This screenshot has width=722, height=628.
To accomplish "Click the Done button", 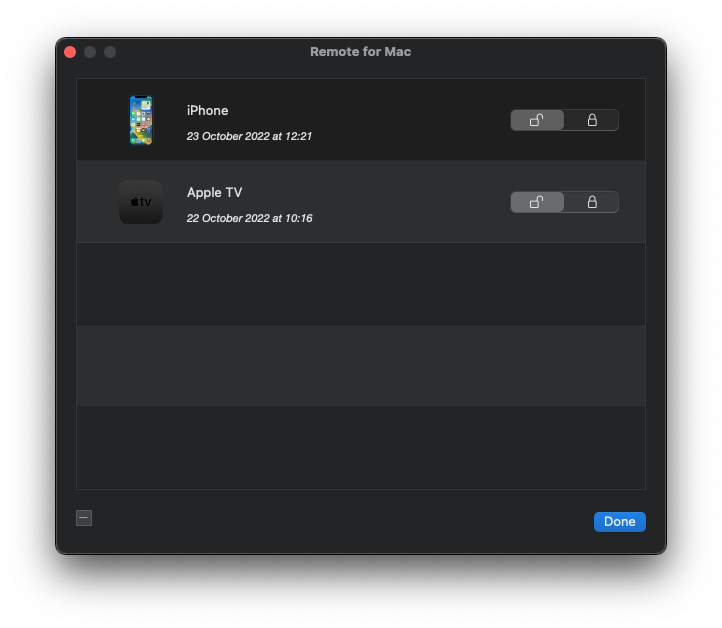I will (619, 522).
